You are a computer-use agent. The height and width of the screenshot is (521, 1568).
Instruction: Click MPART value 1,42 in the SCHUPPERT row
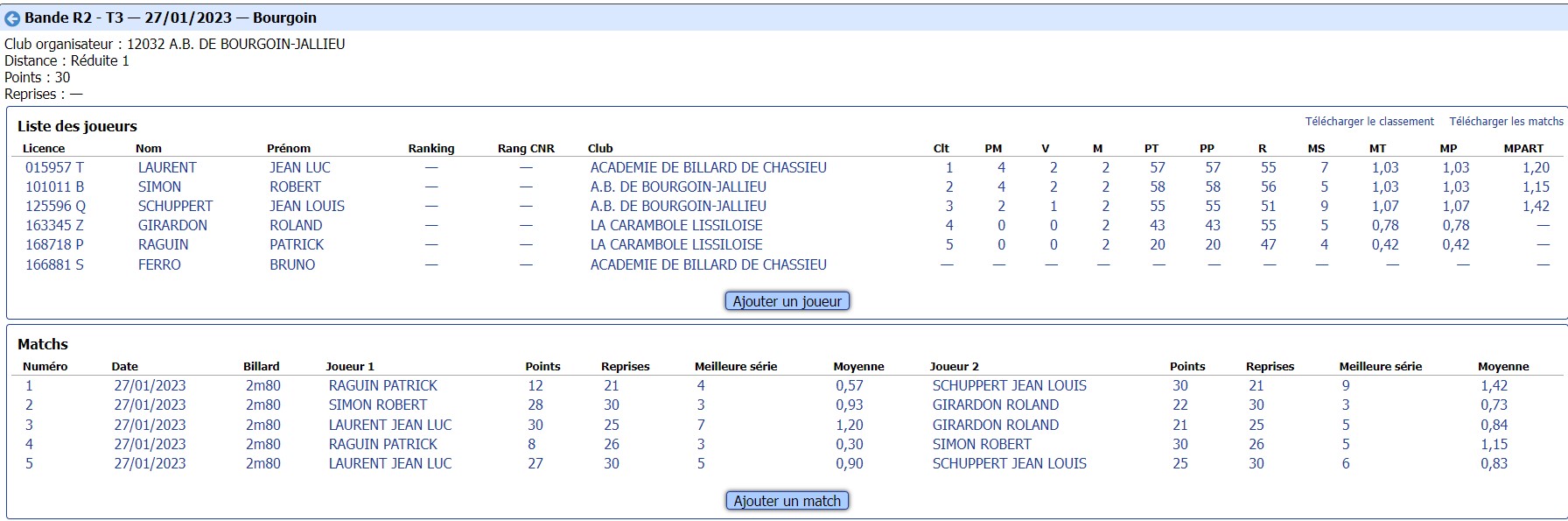1536,206
